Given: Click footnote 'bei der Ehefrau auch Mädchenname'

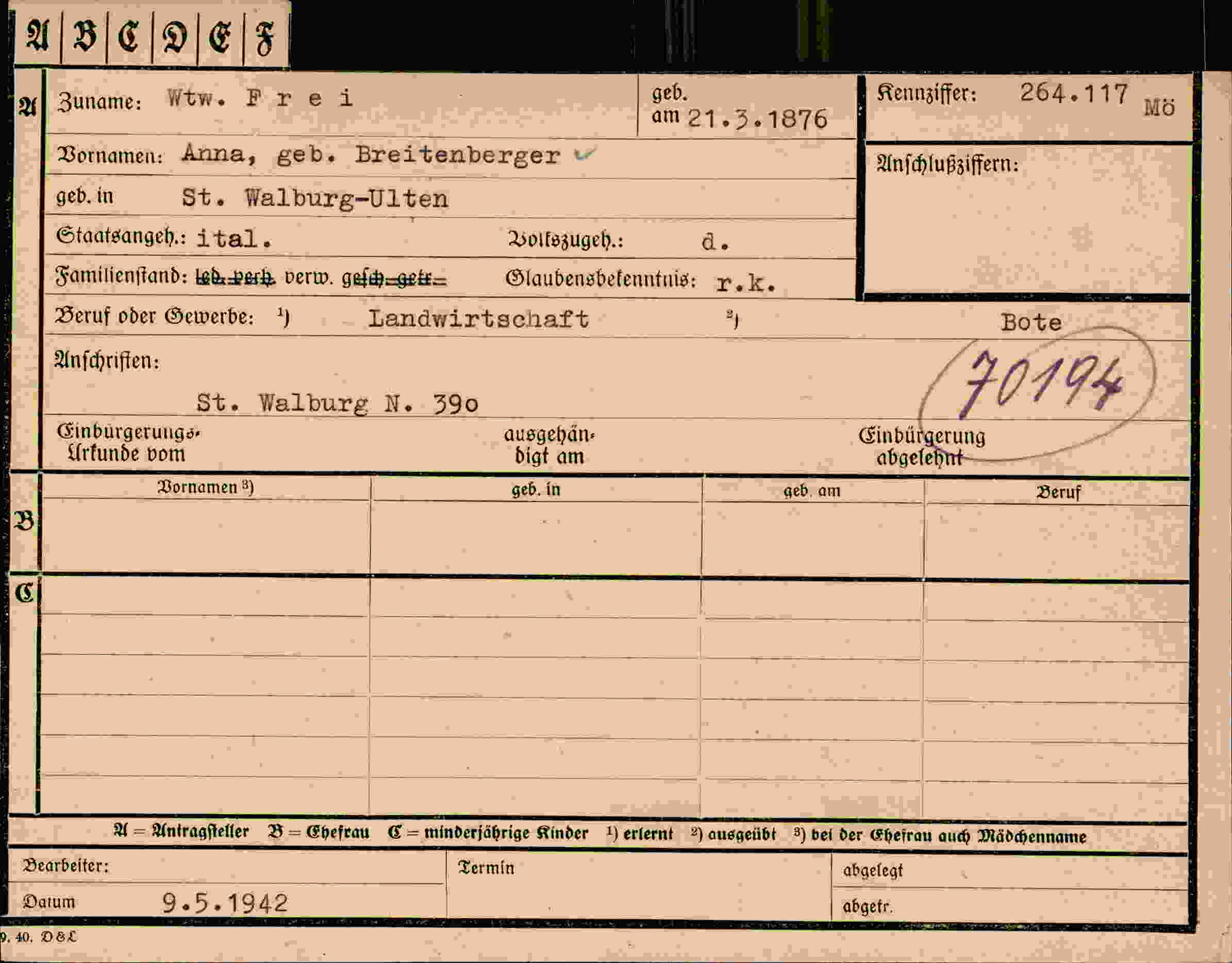Looking at the screenshot, I should (x=949, y=837).
